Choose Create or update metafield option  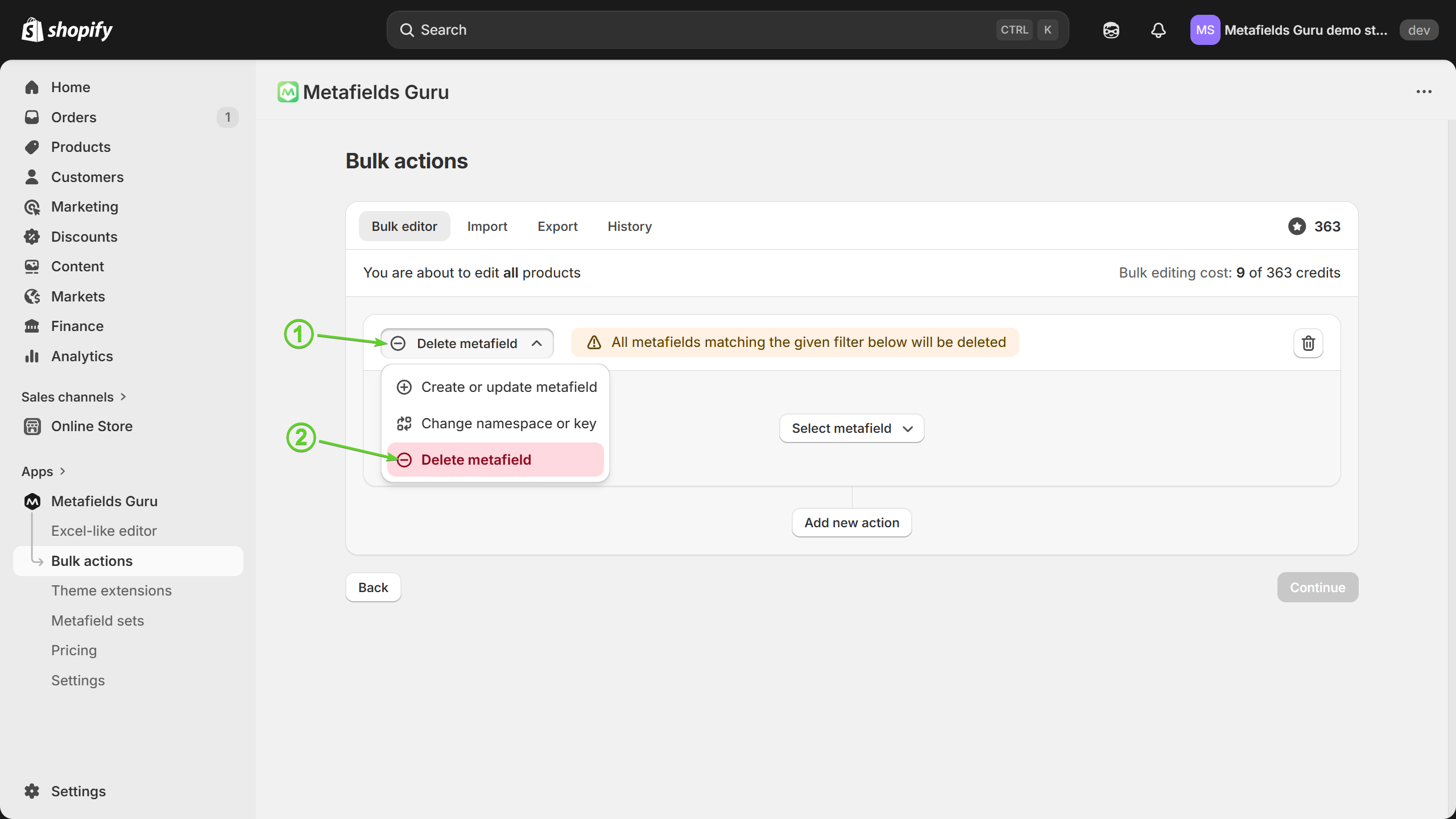[508, 387]
